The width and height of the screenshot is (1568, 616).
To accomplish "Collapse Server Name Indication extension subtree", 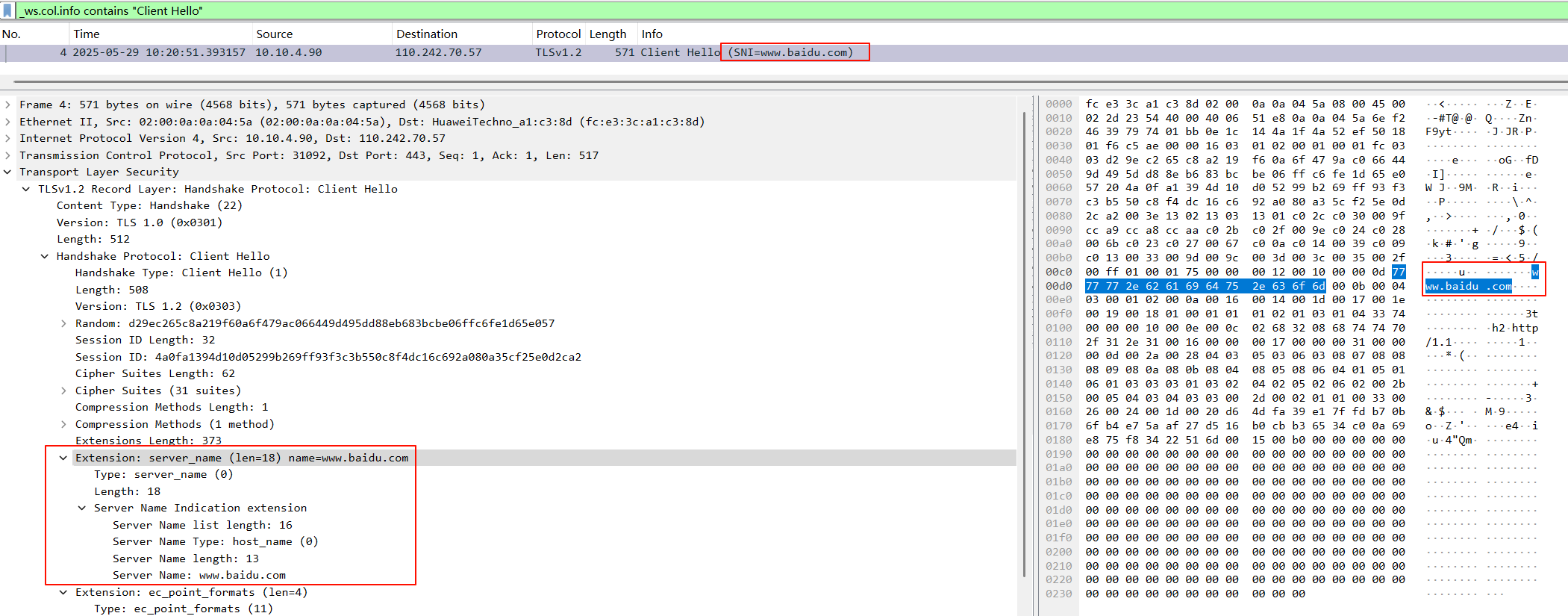I will point(82,508).
